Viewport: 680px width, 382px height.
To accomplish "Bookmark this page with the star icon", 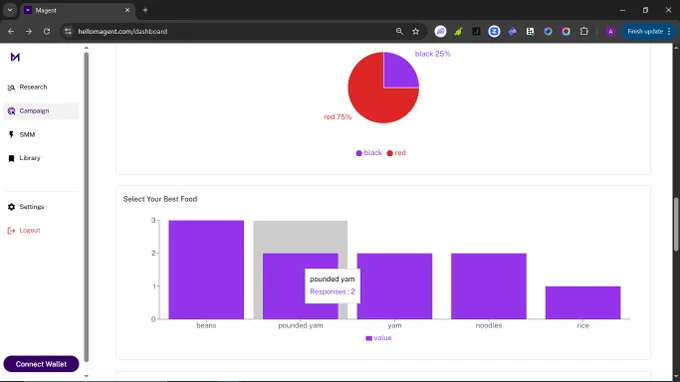I will pos(416,32).
